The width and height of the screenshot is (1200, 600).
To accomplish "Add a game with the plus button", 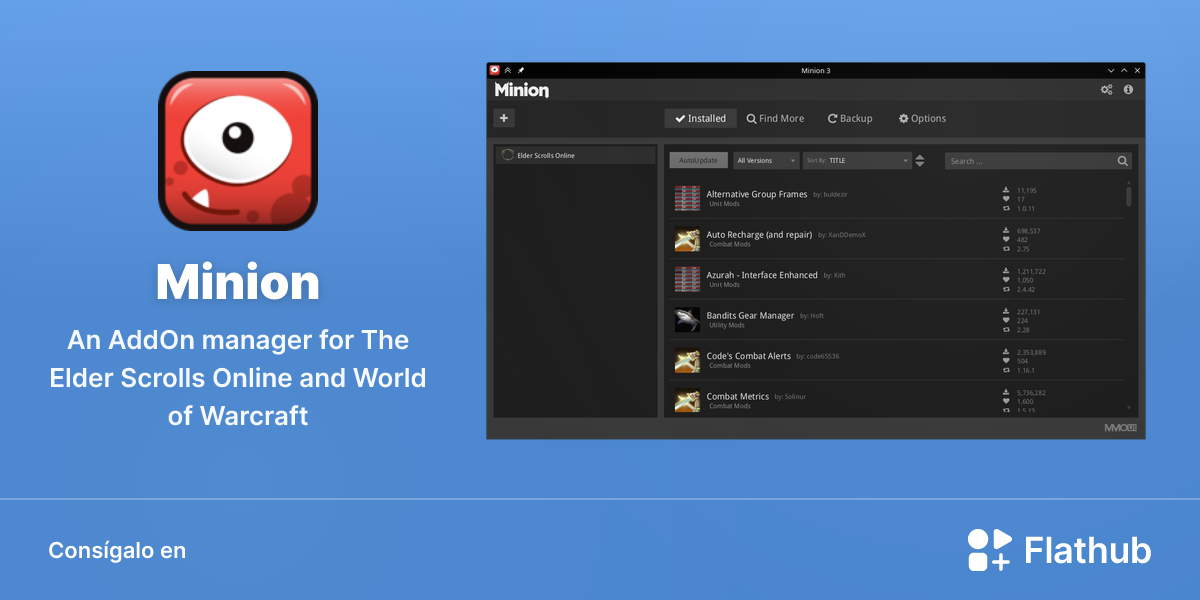I will [504, 118].
